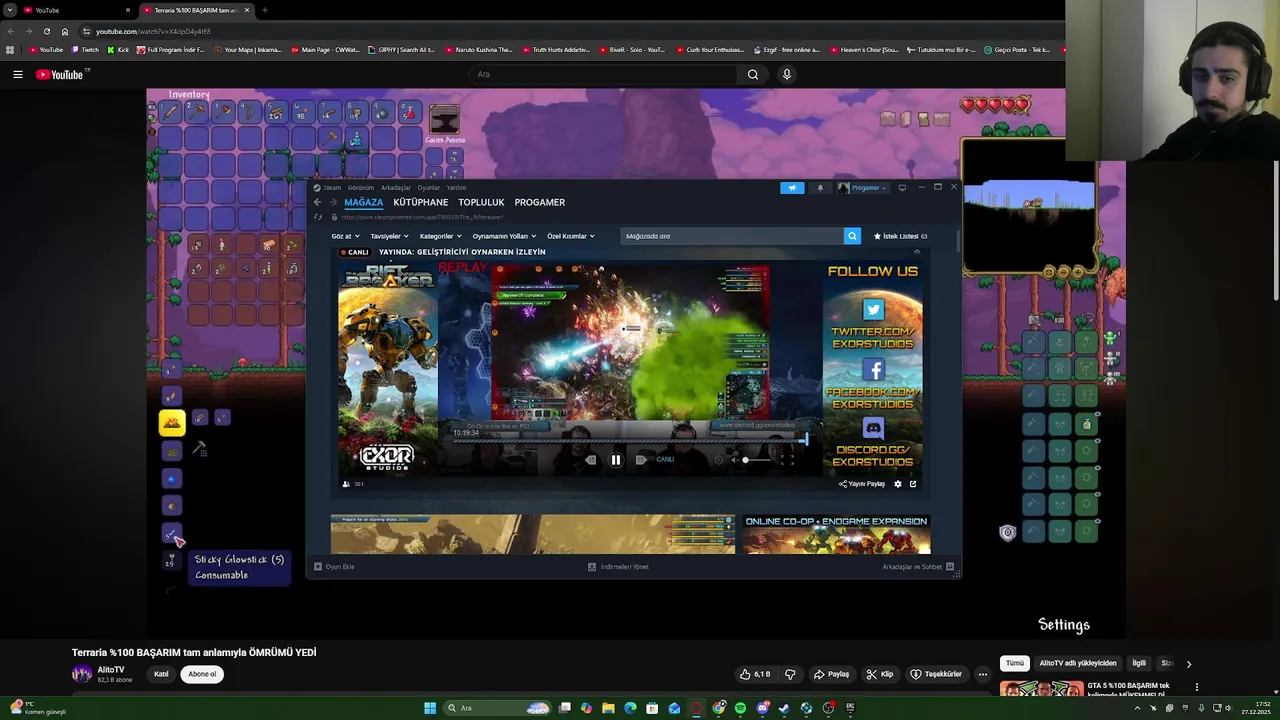This screenshot has height=720, width=1280.
Task: Open 'İstek Listesi' wishlist in Steam
Action: 900,236
